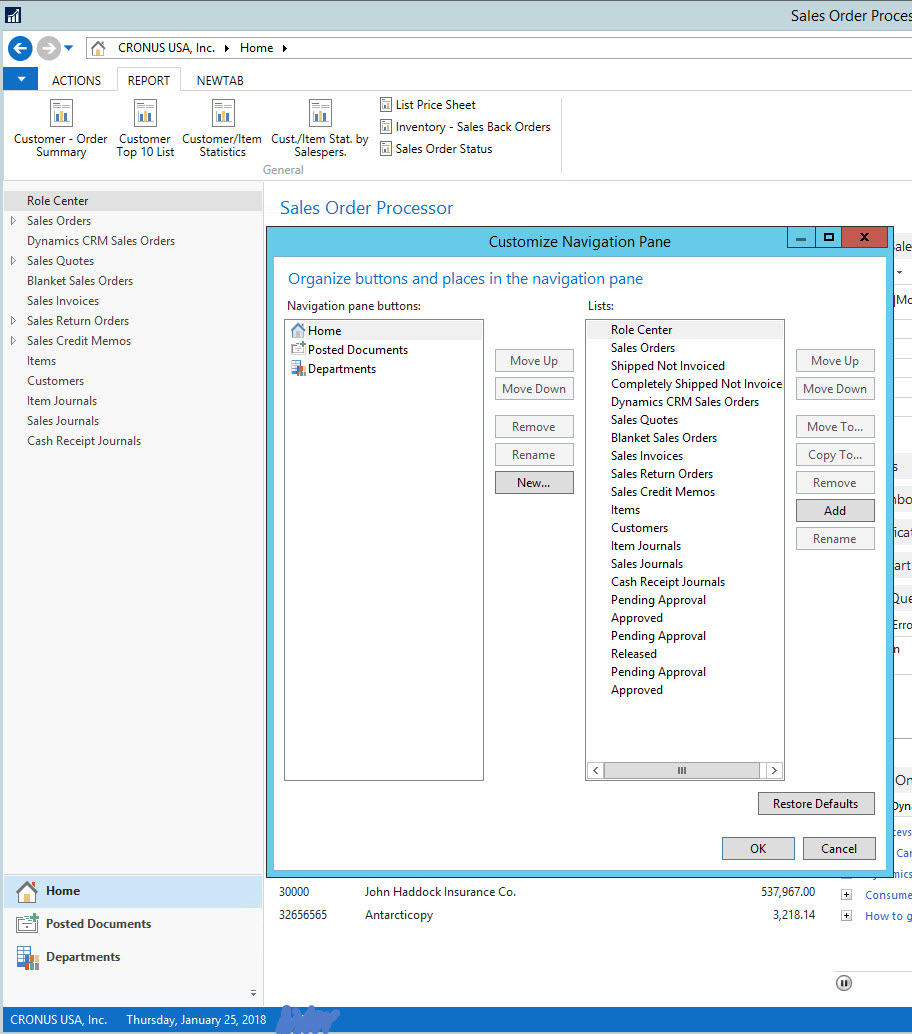
Task: Run the Cust./Item Stat. by Salespers. report
Action: coord(319,127)
